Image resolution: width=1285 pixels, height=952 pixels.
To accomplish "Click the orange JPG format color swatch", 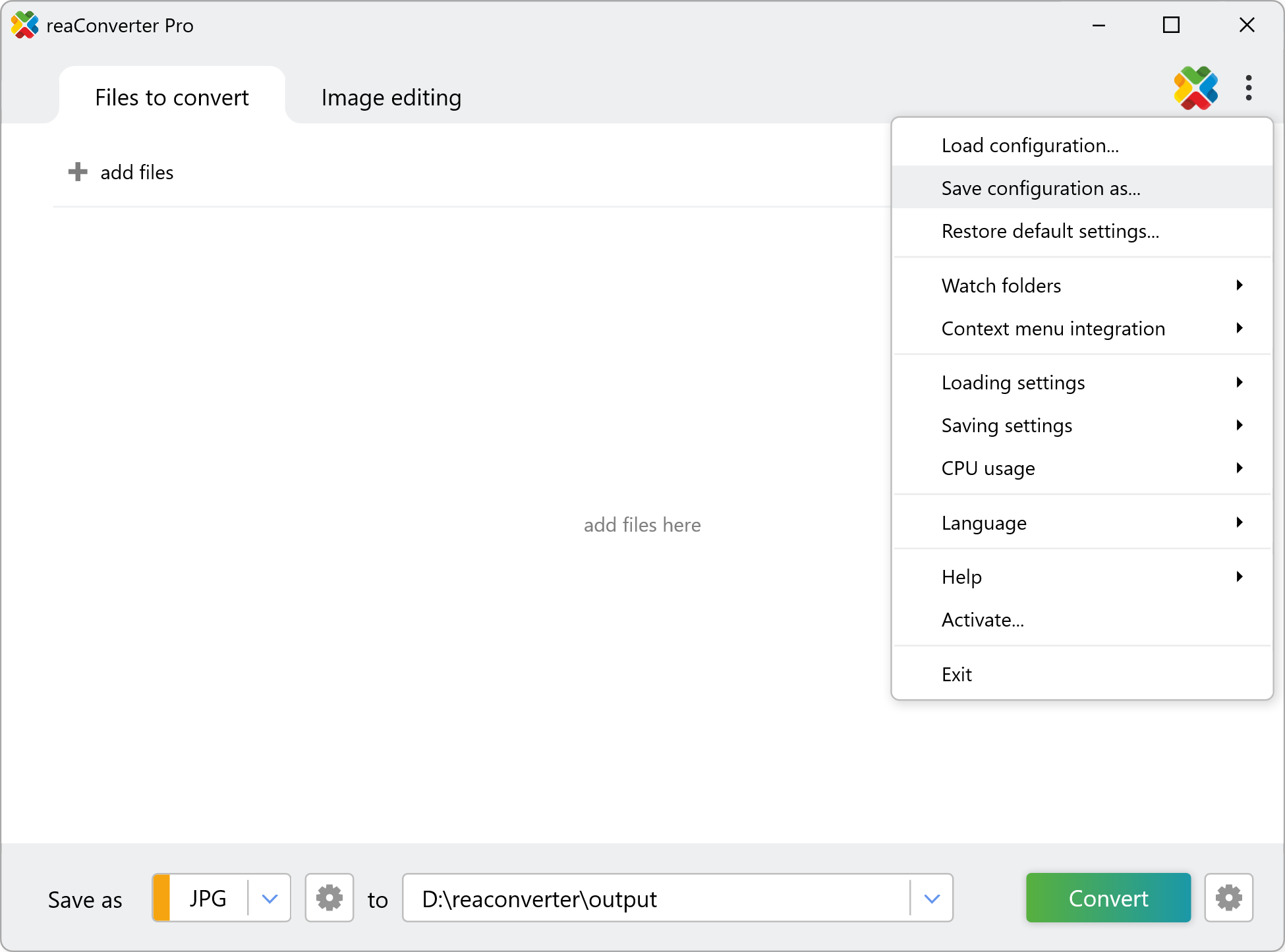I will tap(161, 898).
